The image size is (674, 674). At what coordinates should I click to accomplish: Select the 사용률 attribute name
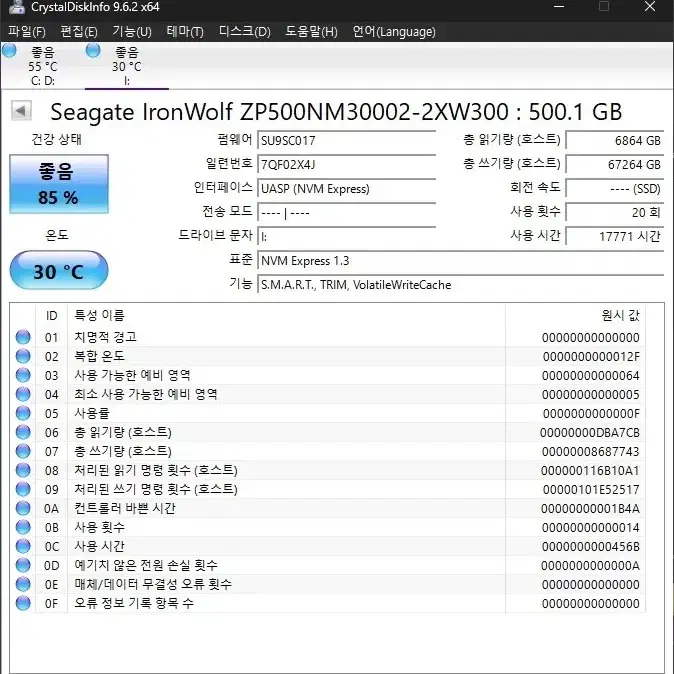92,413
